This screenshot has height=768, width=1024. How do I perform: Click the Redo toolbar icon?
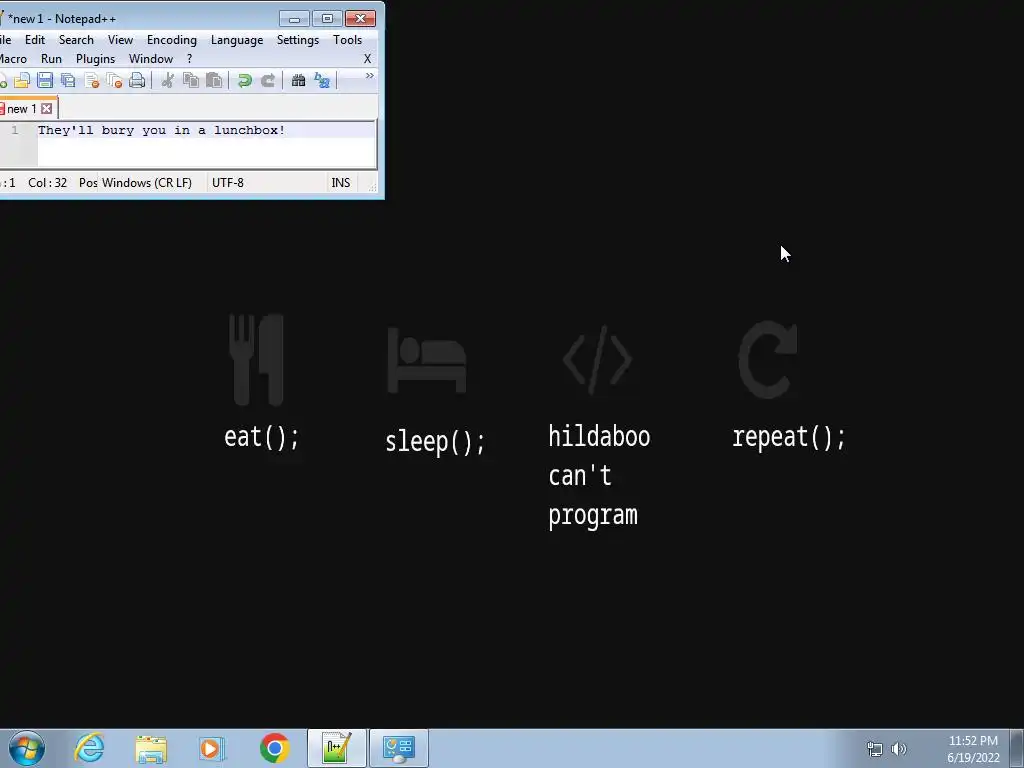(268, 80)
